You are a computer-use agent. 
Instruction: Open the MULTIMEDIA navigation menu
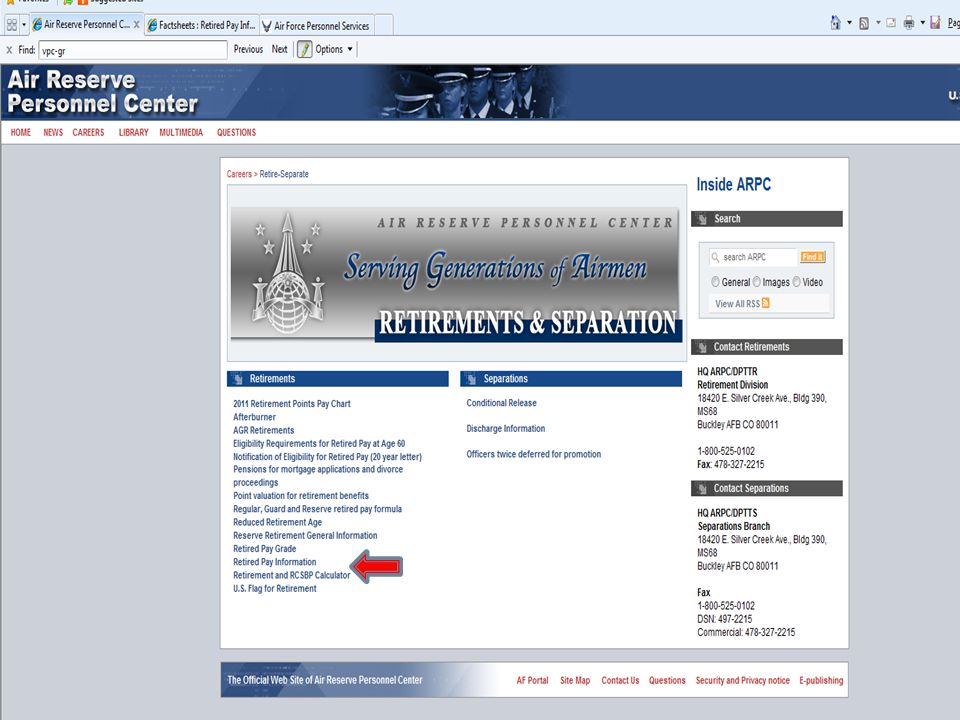point(181,132)
